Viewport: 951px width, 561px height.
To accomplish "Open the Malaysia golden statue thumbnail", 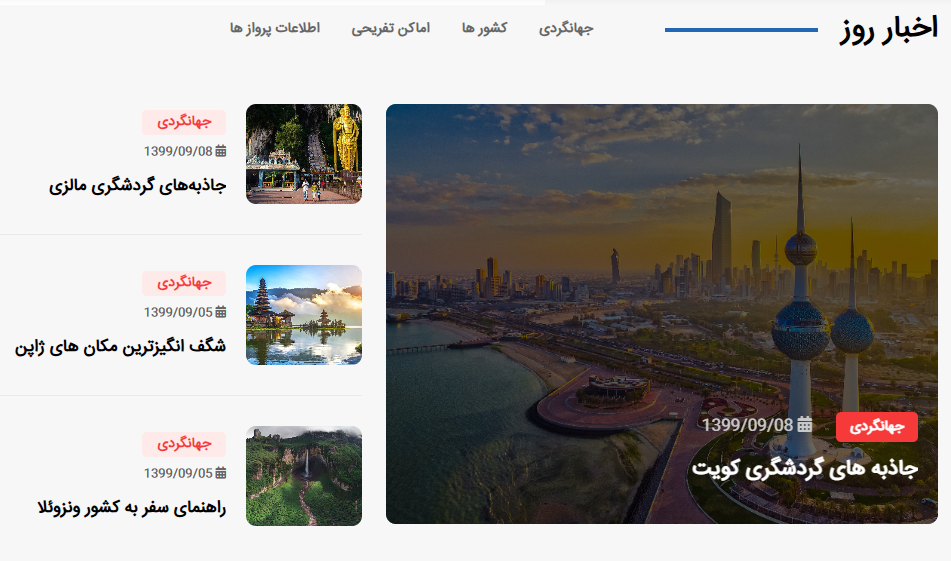I will 304,154.
